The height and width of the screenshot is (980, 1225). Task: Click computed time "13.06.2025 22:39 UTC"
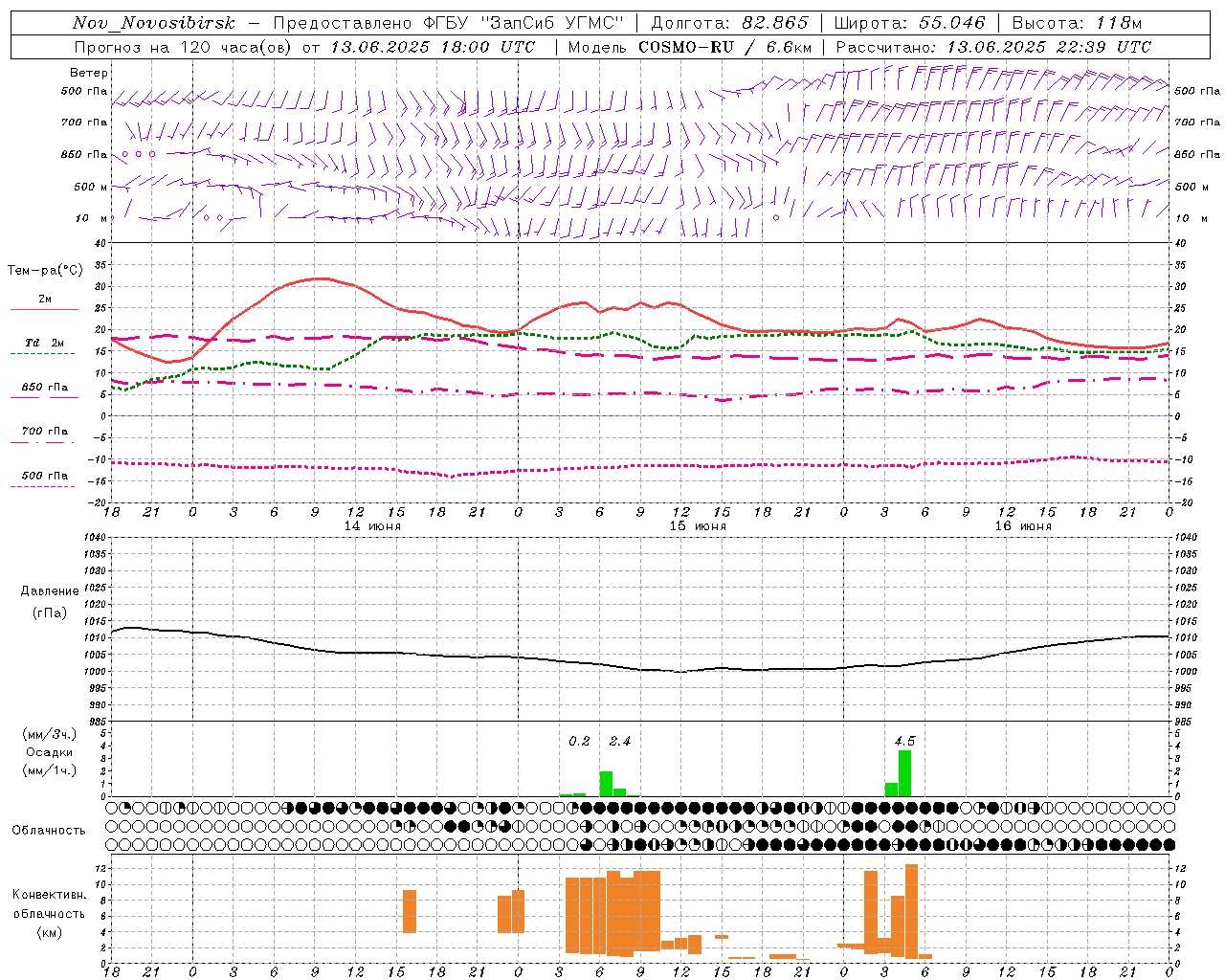[1049, 47]
